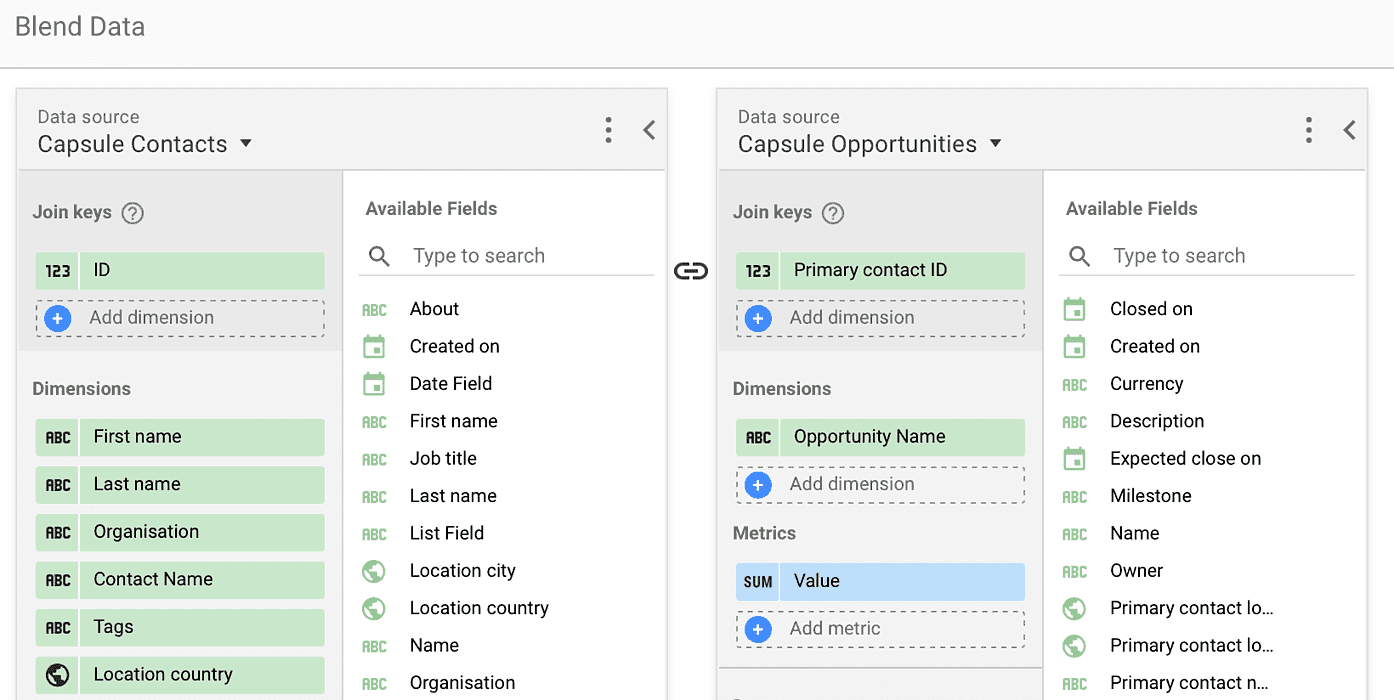
Task: Open the Capsule Opportunities data source dropdown
Action: point(870,144)
